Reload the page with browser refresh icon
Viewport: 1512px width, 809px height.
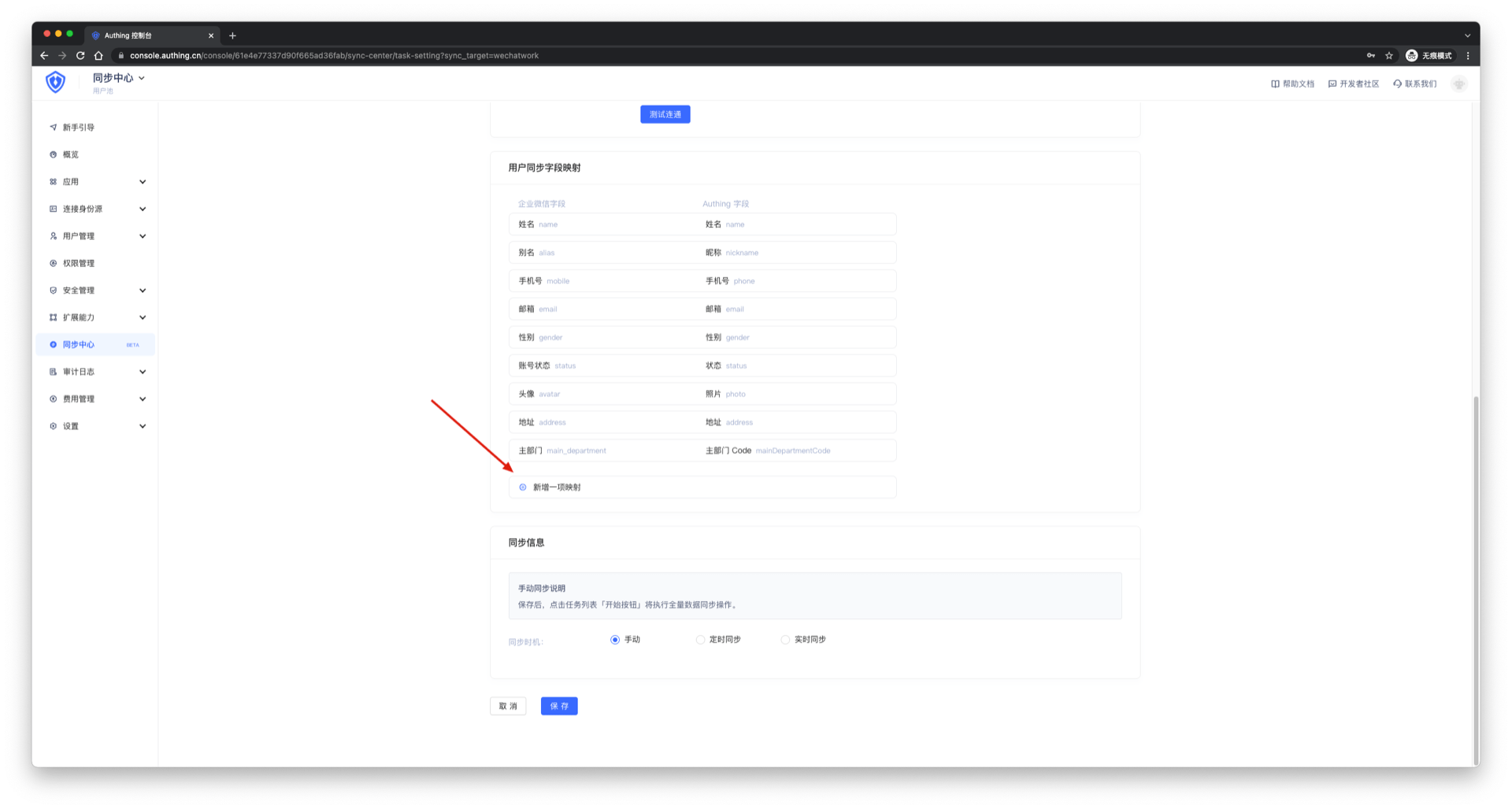coord(80,56)
